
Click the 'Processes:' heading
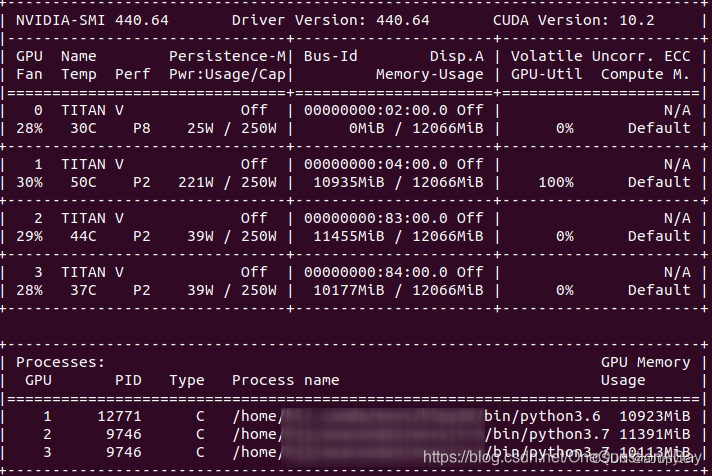[60, 362]
